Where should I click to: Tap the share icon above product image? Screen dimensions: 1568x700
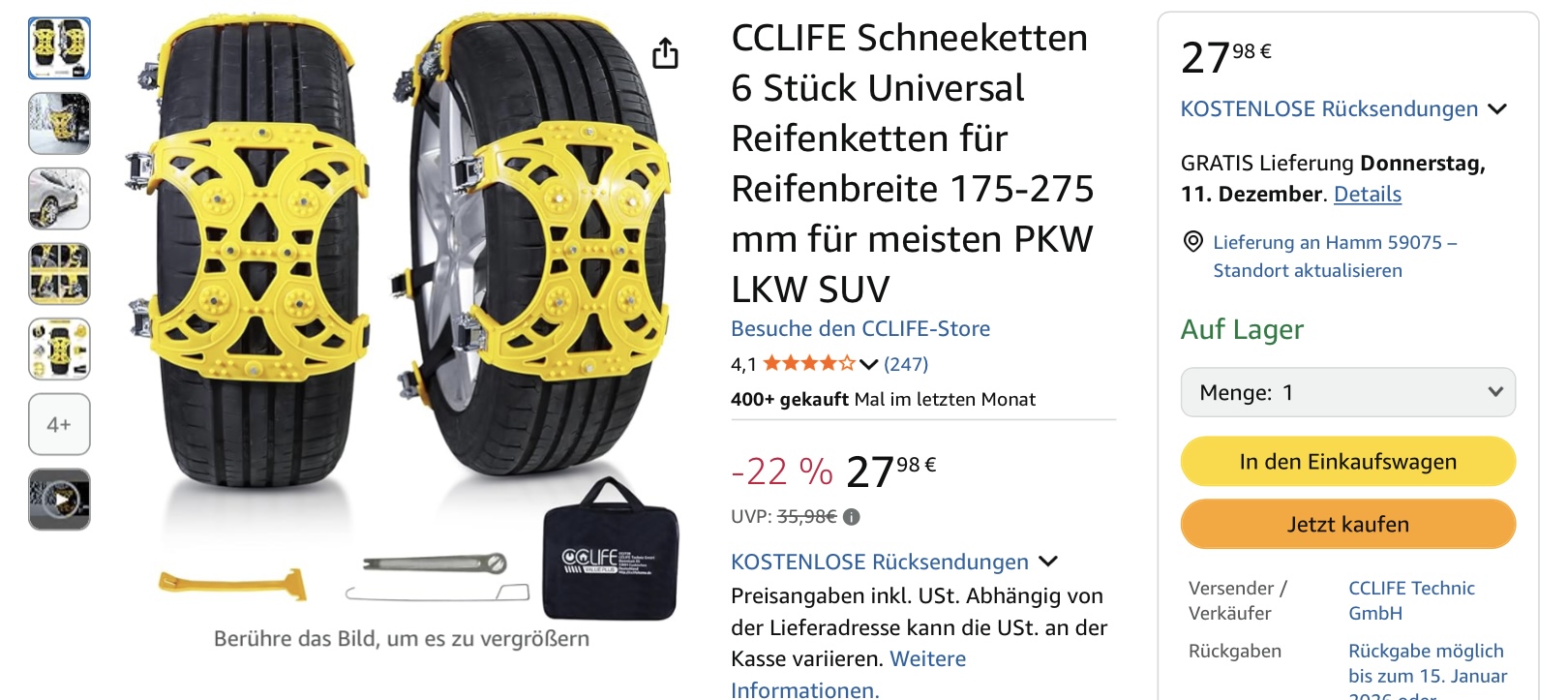[665, 53]
